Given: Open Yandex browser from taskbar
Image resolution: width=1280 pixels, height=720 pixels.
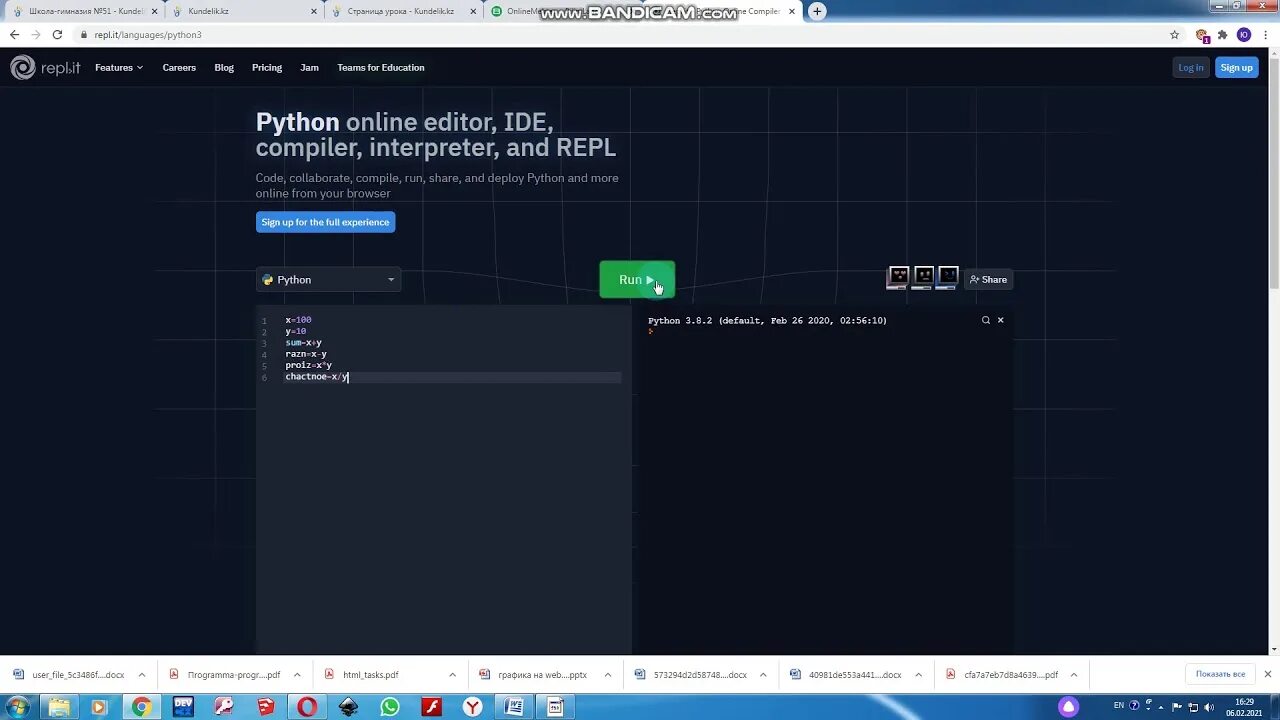Looking at the screenshot, I should click(473, 707).
